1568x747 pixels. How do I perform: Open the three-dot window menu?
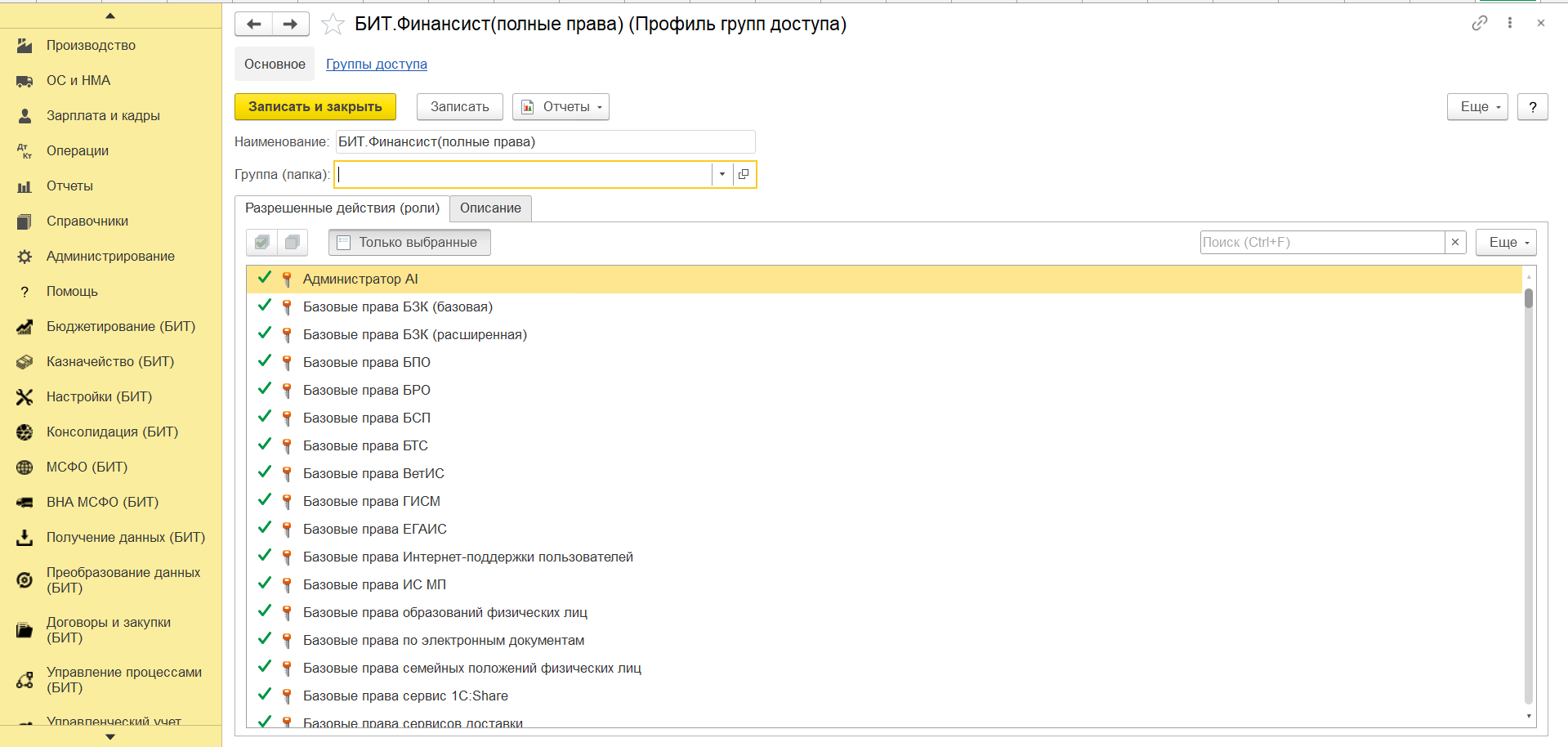[1510, 23]
